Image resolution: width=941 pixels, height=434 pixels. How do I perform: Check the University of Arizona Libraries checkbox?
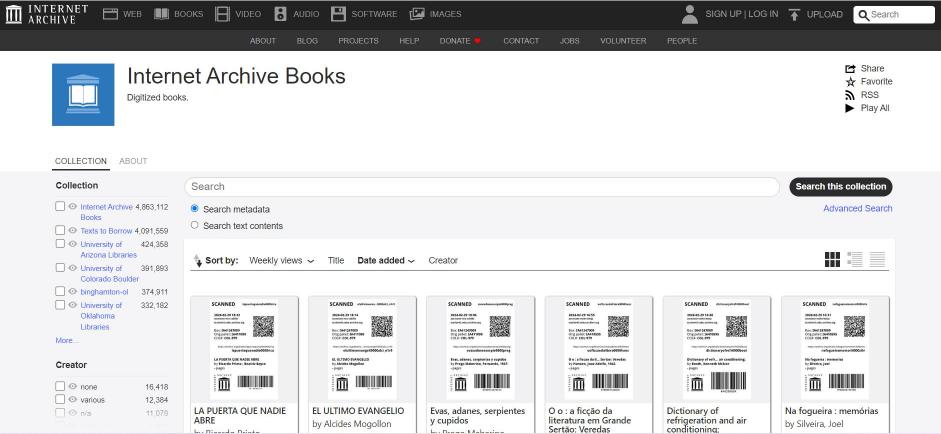coord(60,244)
